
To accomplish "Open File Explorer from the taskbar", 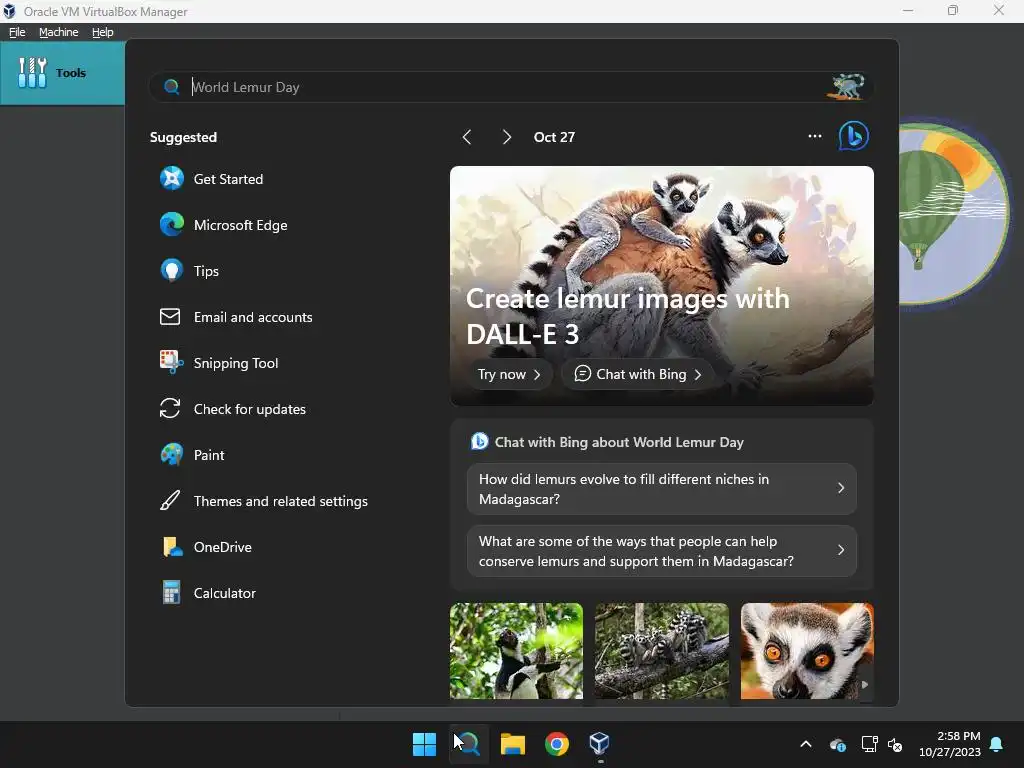I will point(513,744).
